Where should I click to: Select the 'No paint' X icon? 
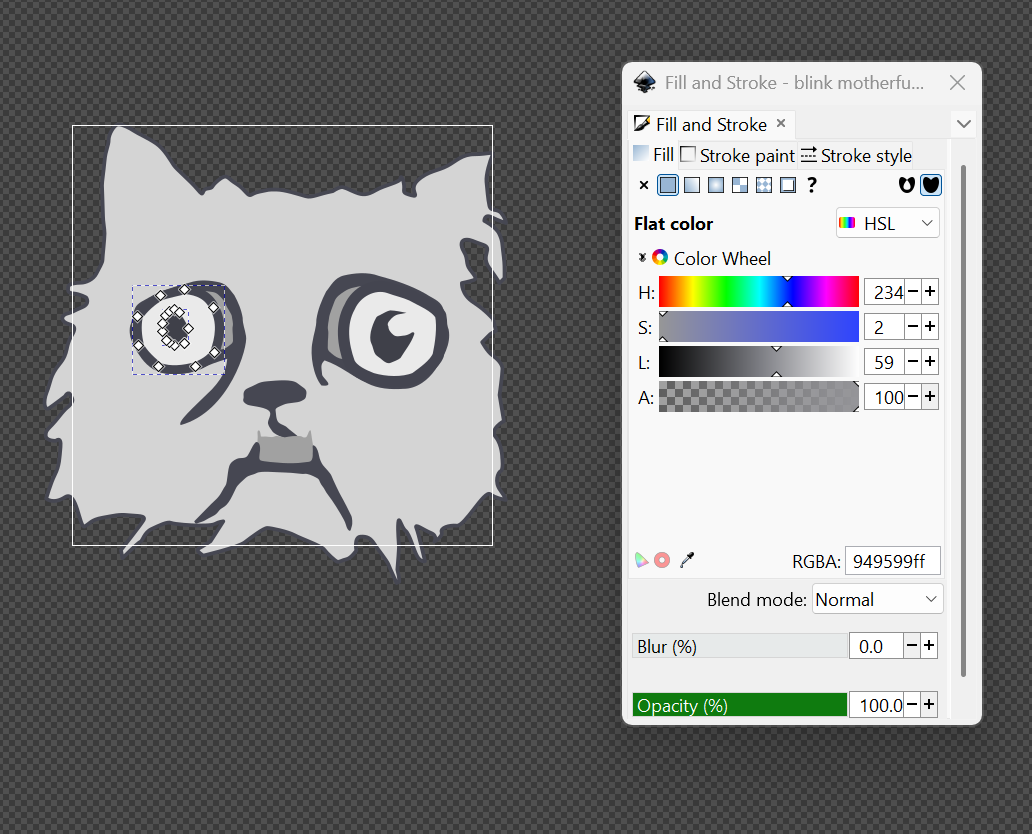point(643,185)
